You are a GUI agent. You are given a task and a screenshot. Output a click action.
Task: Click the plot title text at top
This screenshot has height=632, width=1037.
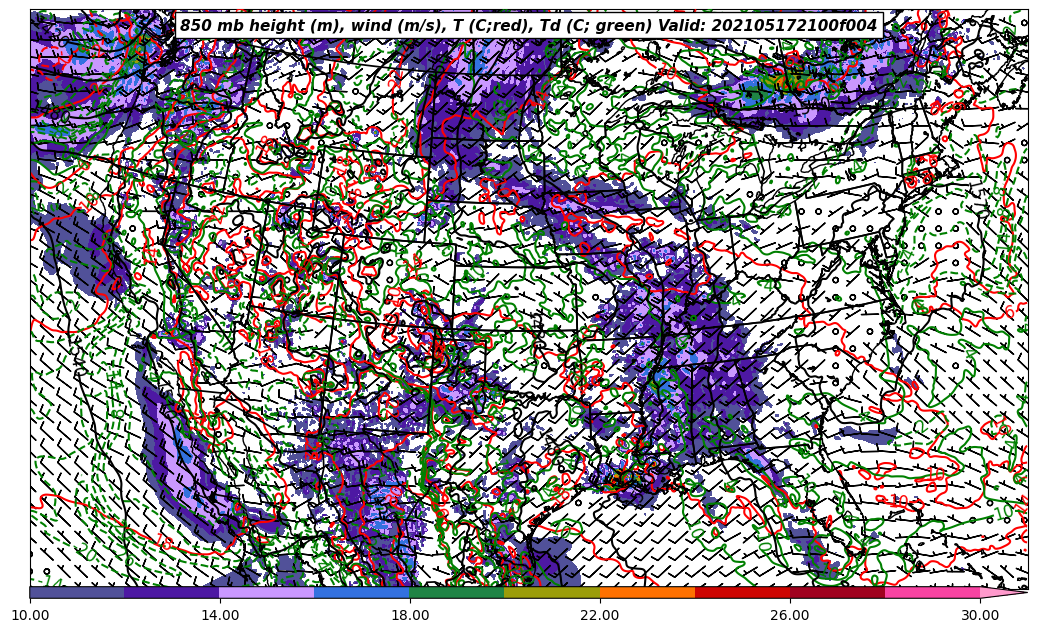528,26
